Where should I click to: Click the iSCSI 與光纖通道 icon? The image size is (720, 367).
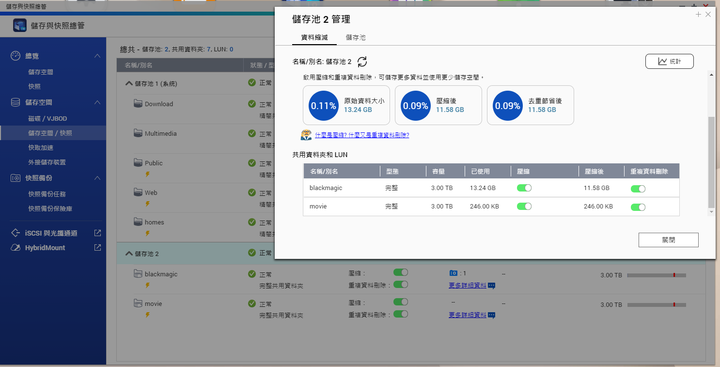[15, 233]
